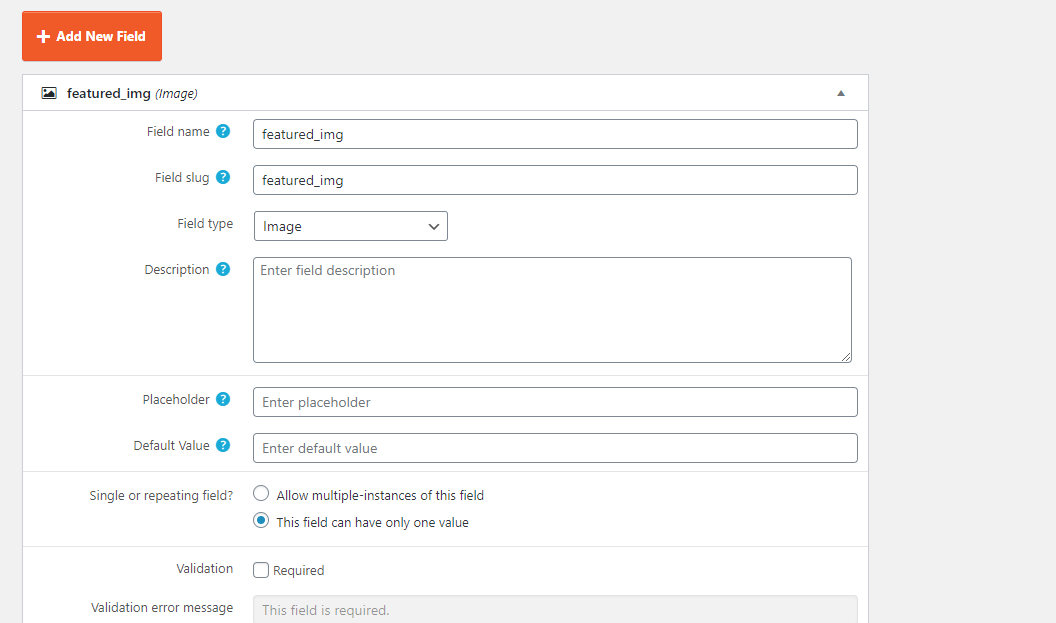1056x623 pixels.
Task: Click the featured_img (Image) header title
Action: click(x=132, y=94)
